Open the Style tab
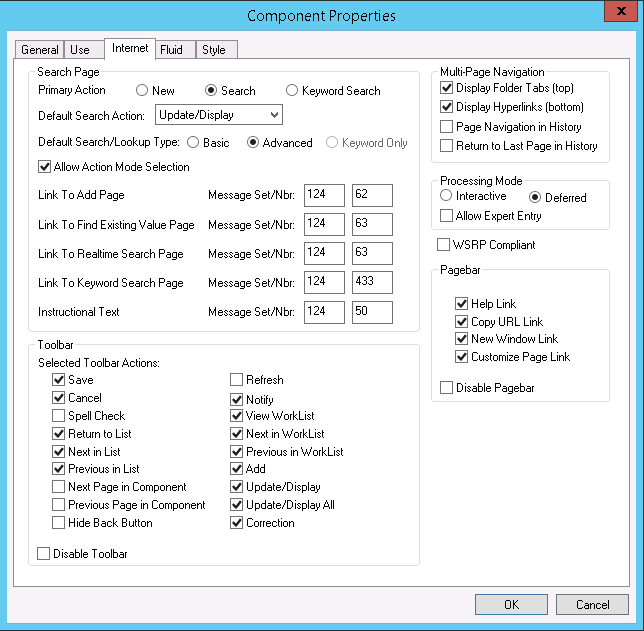 (216, 50)
